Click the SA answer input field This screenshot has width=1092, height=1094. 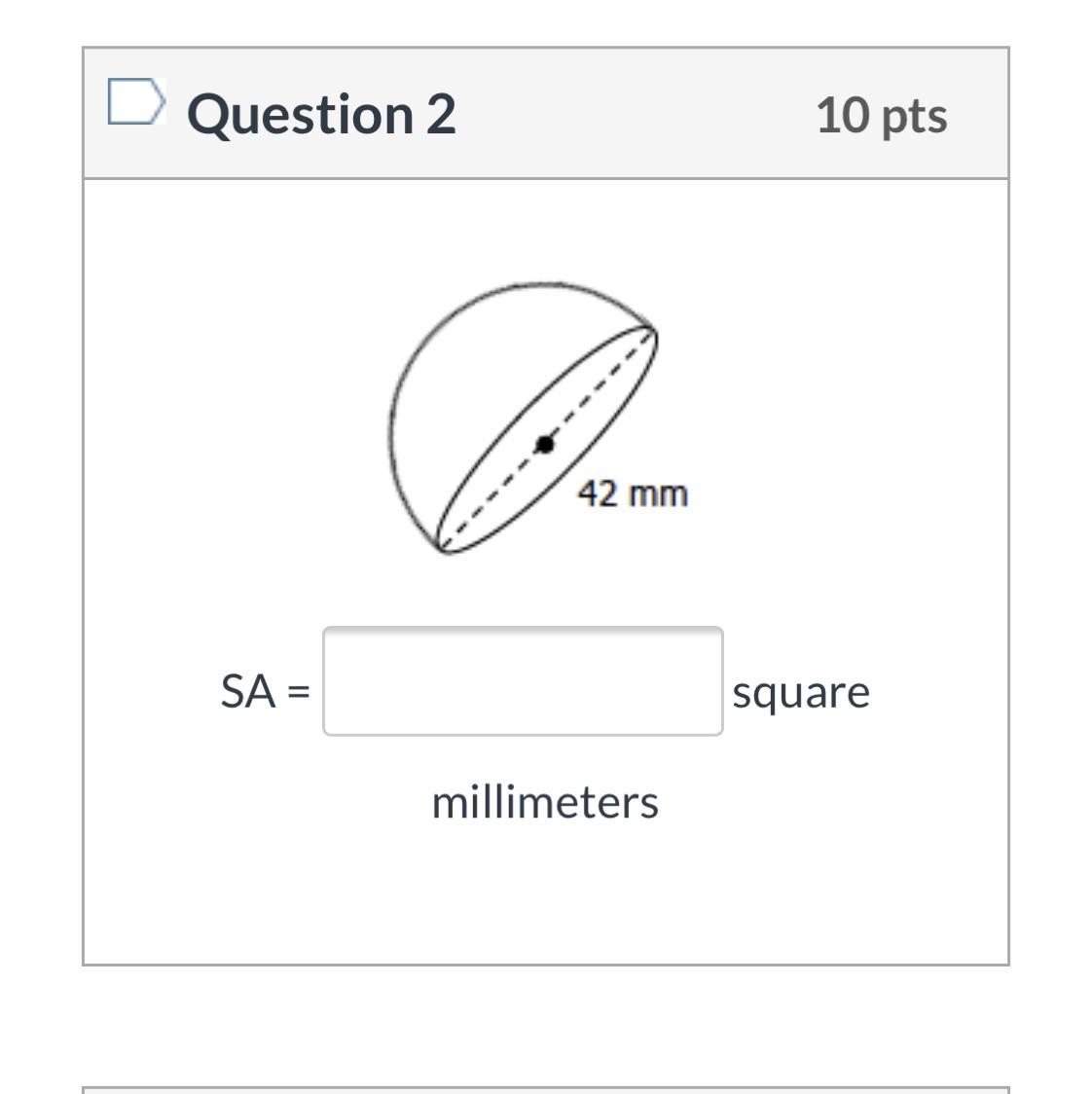coord(523,681)
